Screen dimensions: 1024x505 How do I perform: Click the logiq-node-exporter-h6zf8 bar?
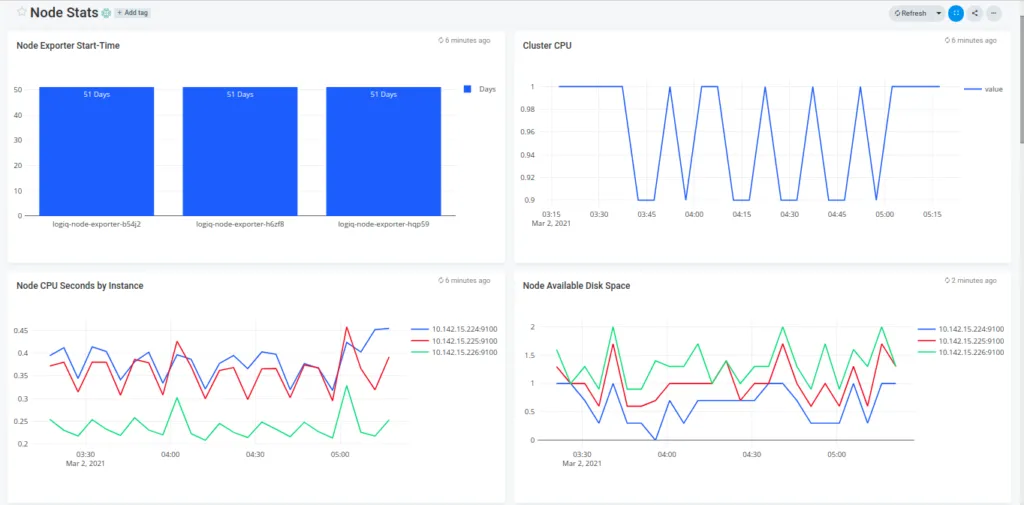click(x=240, y=150)
